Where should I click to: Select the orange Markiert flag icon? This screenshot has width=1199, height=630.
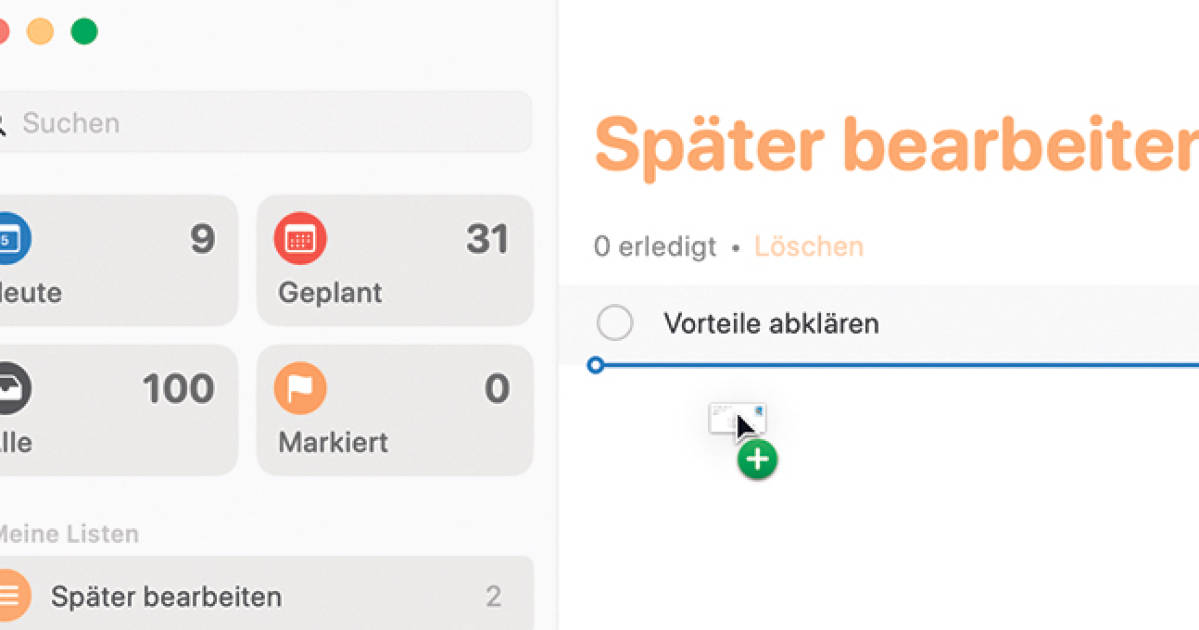[x=301, y=388]
